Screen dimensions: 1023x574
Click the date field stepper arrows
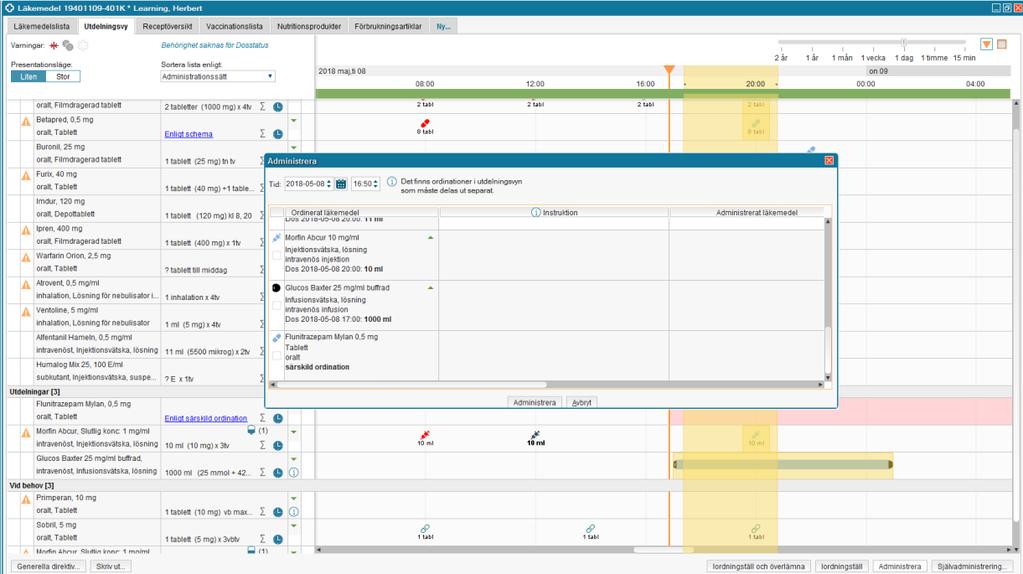[x=329, y=184]
